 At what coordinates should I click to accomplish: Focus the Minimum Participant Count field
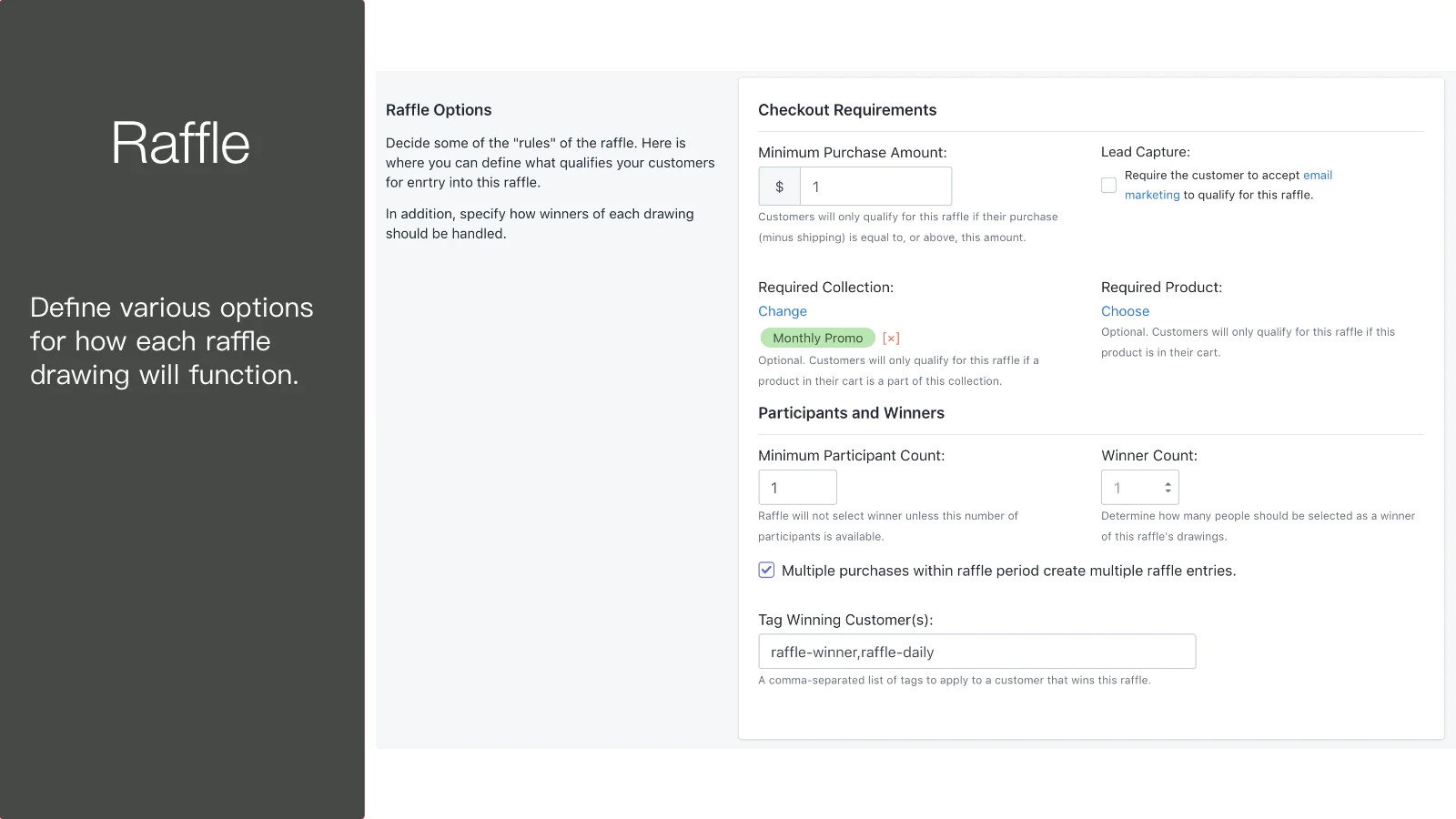(797, 488)
